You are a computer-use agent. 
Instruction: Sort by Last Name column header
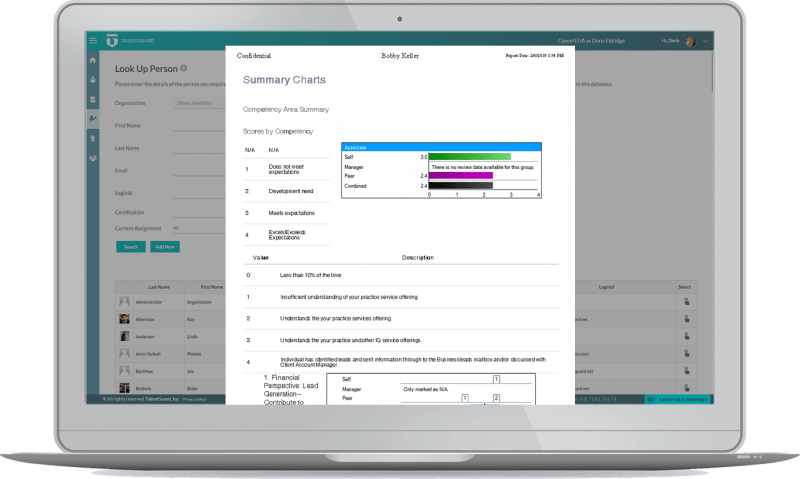(x=158, y=286)
